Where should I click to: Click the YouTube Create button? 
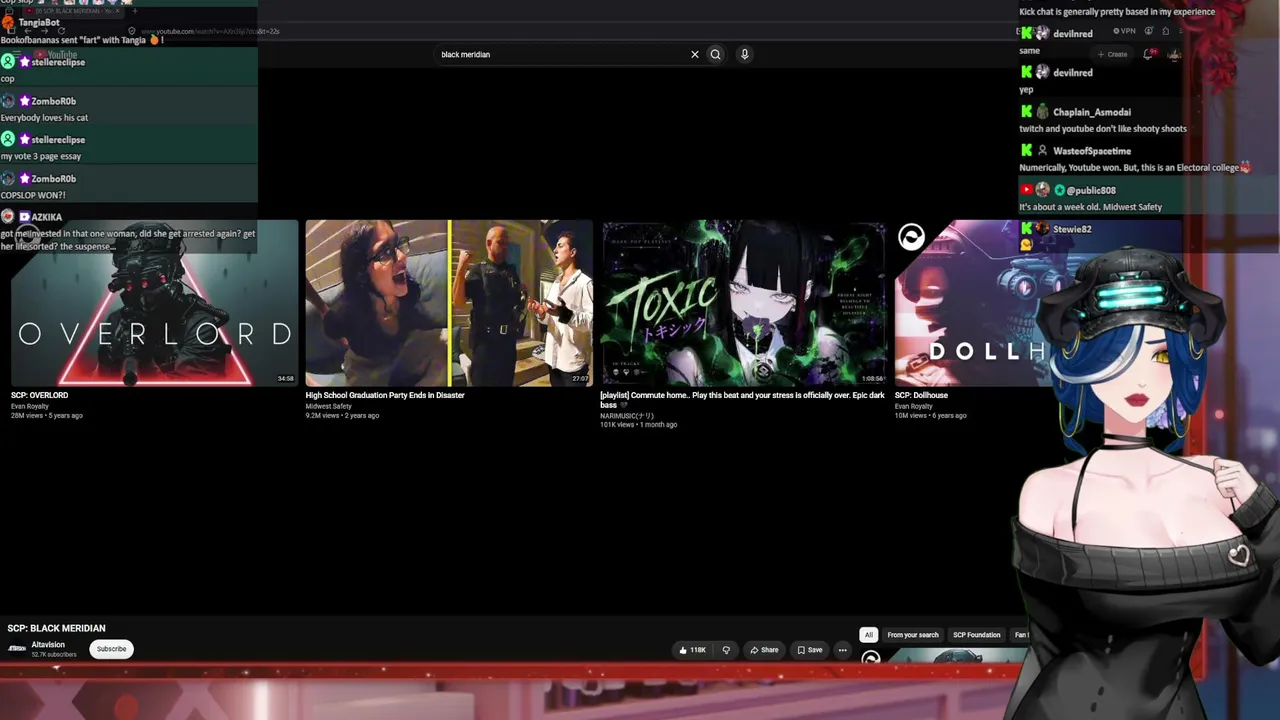point(1112,54)
